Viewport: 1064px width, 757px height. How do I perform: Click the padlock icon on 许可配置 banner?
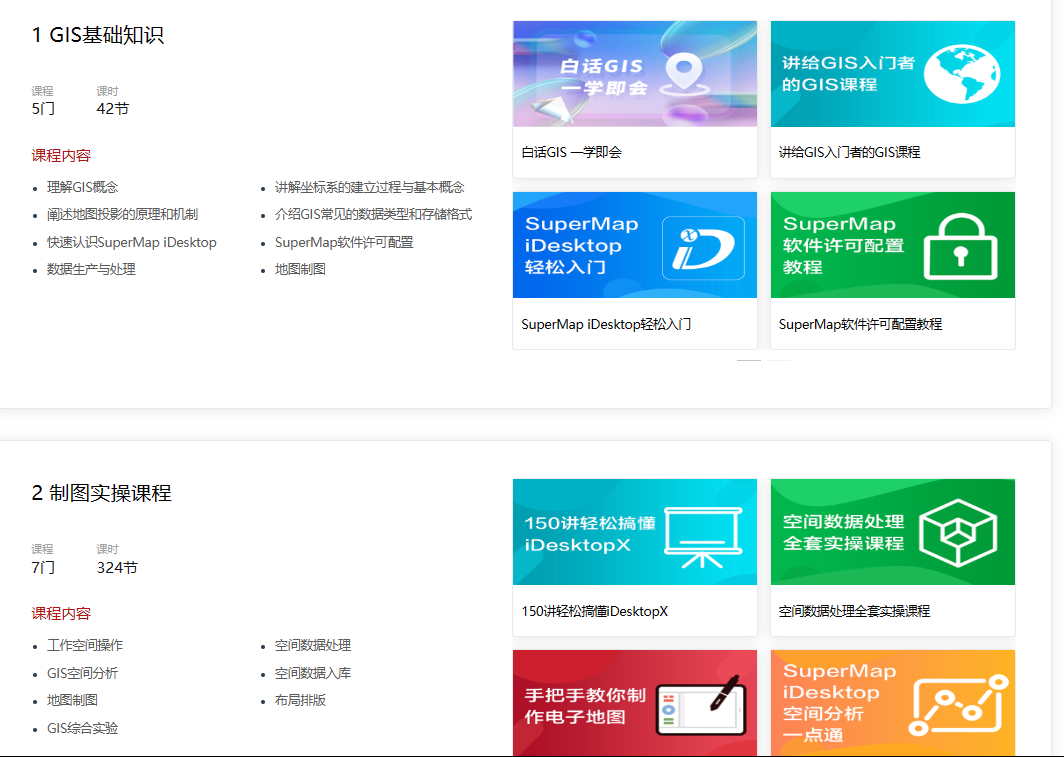click(x=960, y=246)
